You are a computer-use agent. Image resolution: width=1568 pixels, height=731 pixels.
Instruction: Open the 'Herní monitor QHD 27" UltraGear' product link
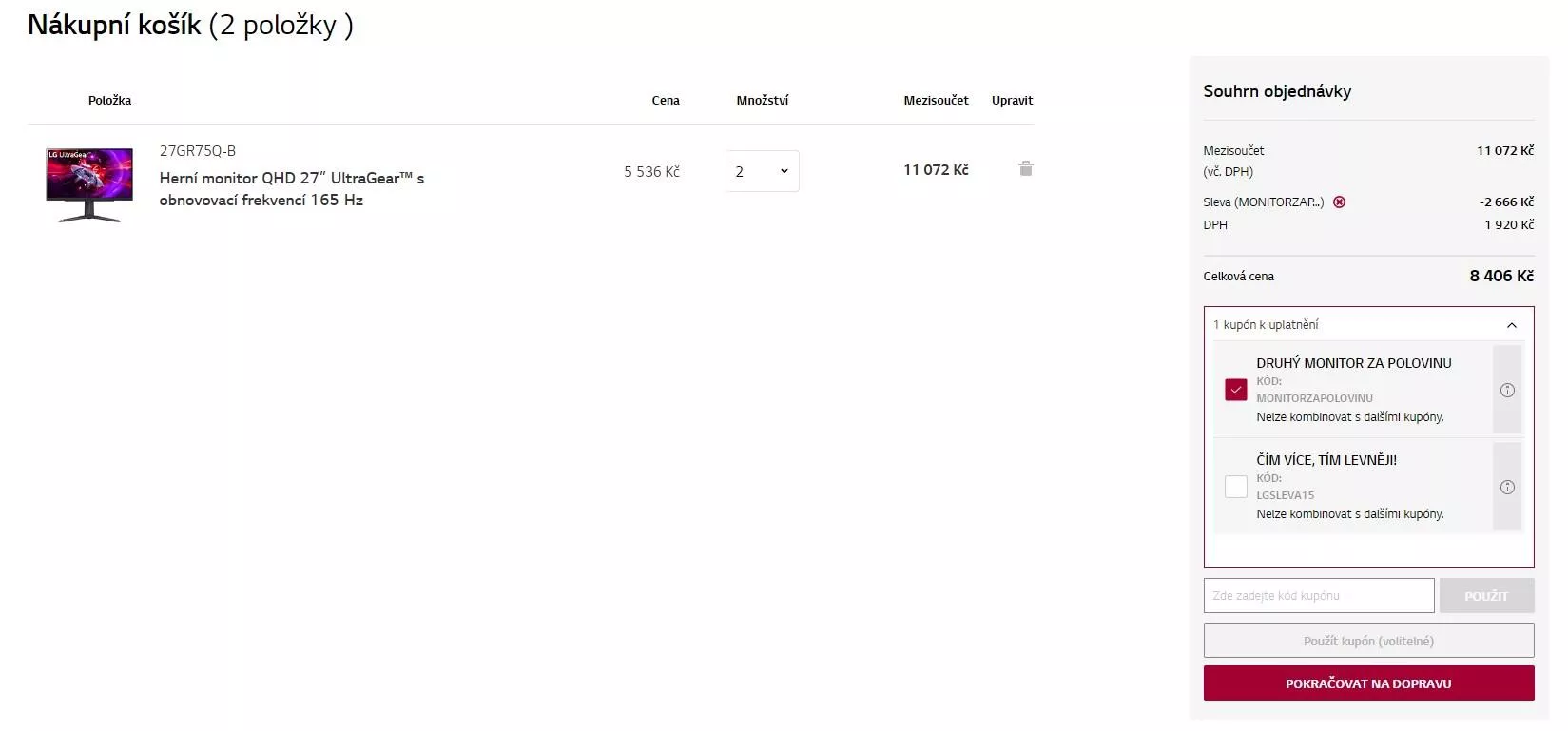(x=291, y=188)
